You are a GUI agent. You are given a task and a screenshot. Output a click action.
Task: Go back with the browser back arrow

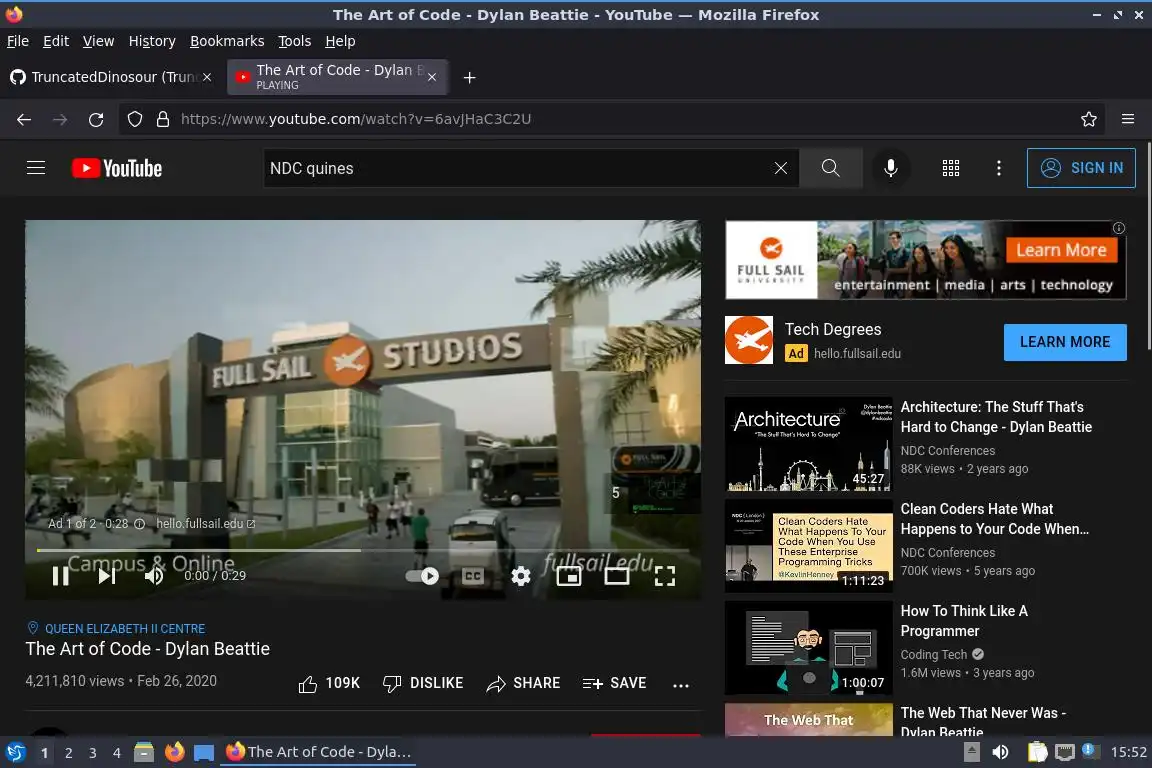click(24, 119)
